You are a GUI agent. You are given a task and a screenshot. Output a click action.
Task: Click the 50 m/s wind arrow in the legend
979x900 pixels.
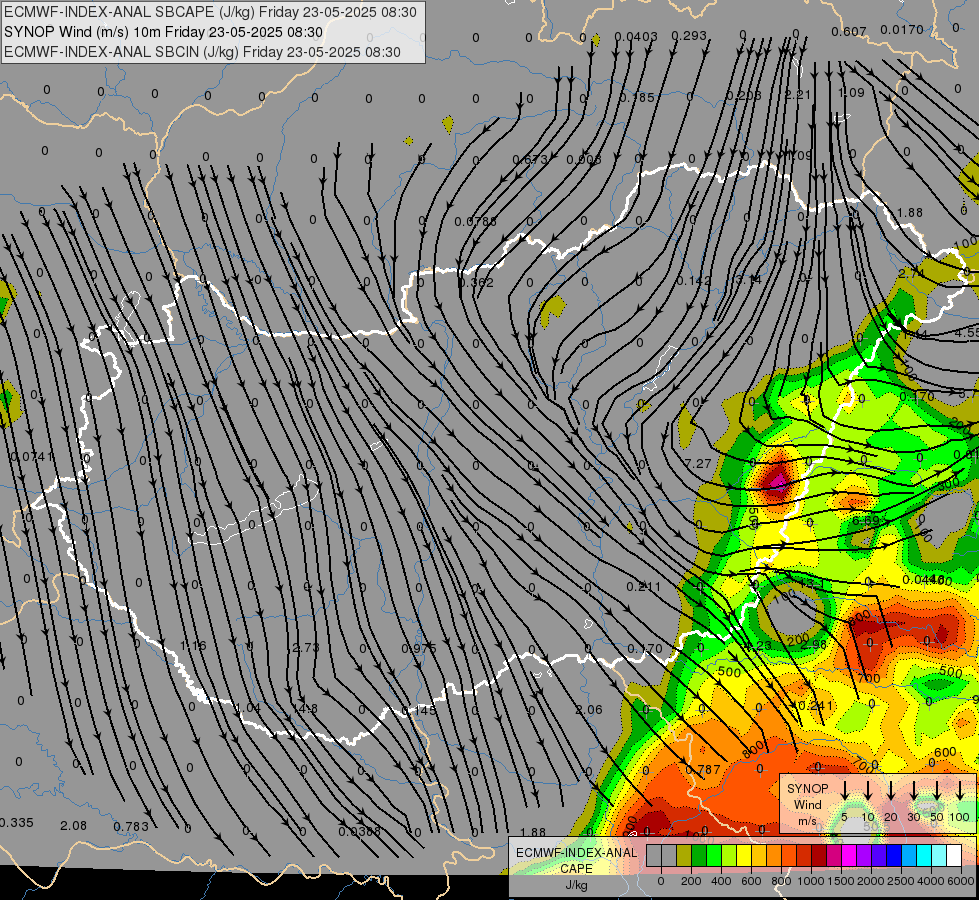(x=937, y=791)
